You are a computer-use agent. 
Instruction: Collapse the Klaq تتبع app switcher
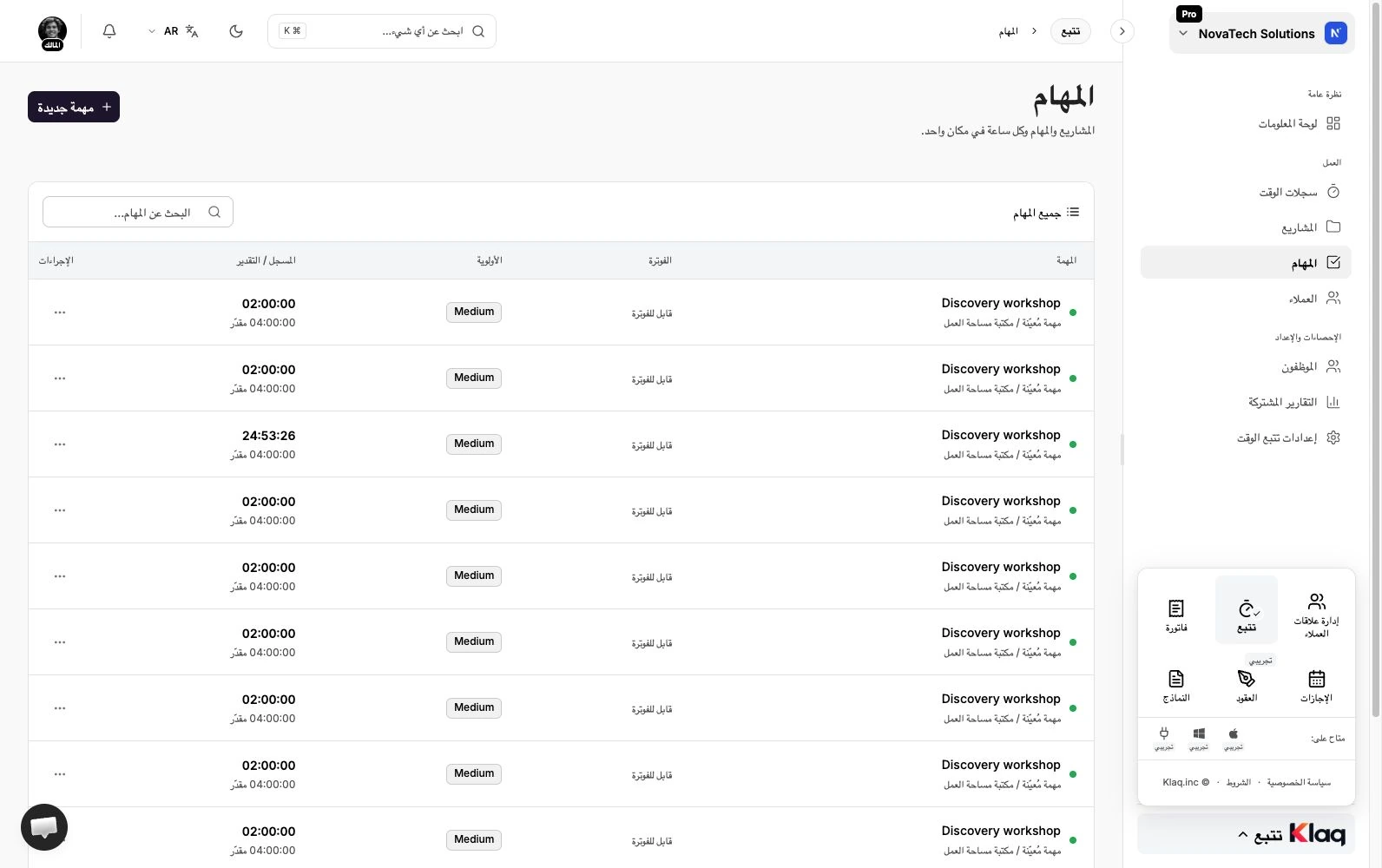pos(1246,834)
